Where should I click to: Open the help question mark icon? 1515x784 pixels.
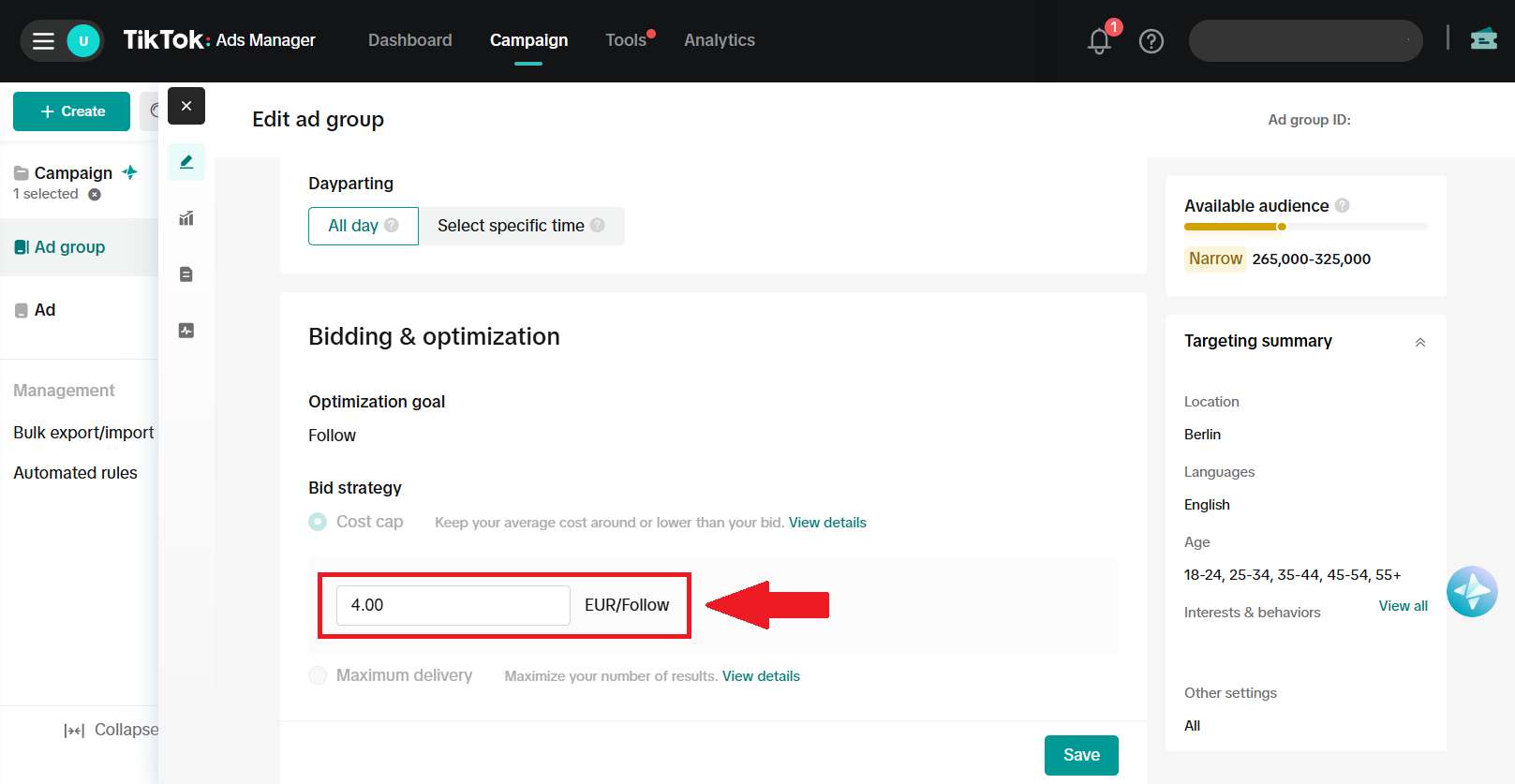click(x=1151, y=41)
